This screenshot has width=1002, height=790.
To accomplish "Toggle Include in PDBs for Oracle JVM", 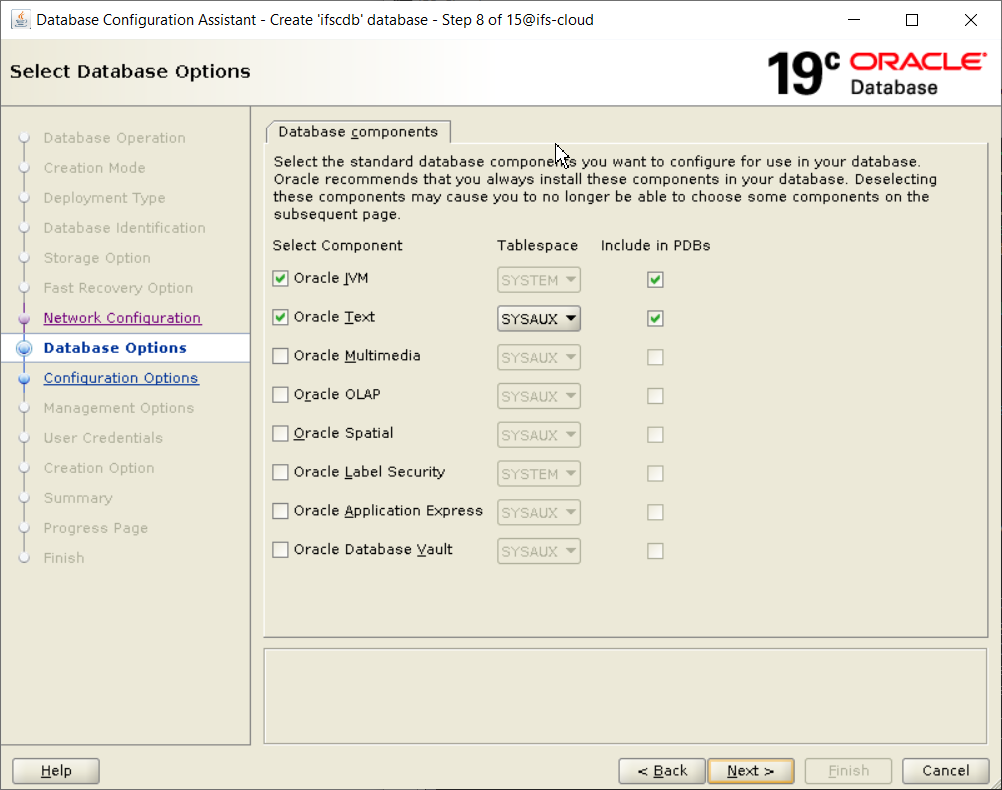I will 655,280.
